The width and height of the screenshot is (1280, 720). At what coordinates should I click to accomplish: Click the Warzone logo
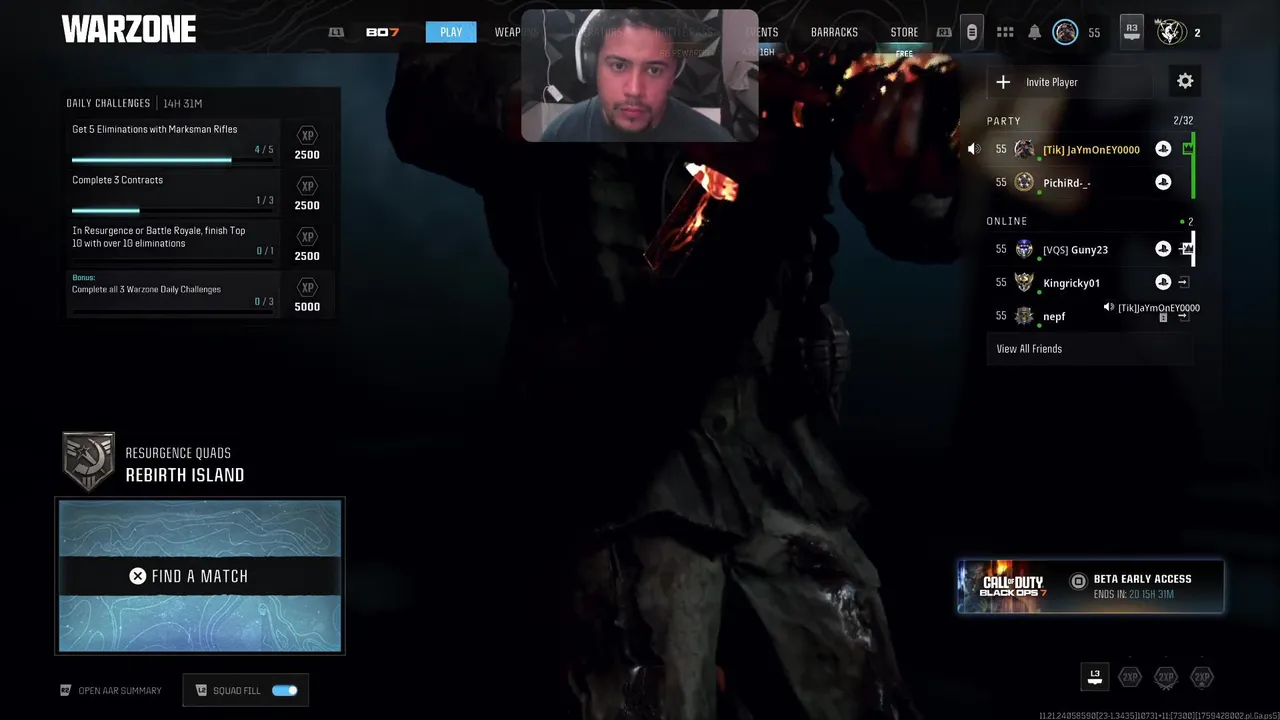pyautogui.click(x=129, y=30)
